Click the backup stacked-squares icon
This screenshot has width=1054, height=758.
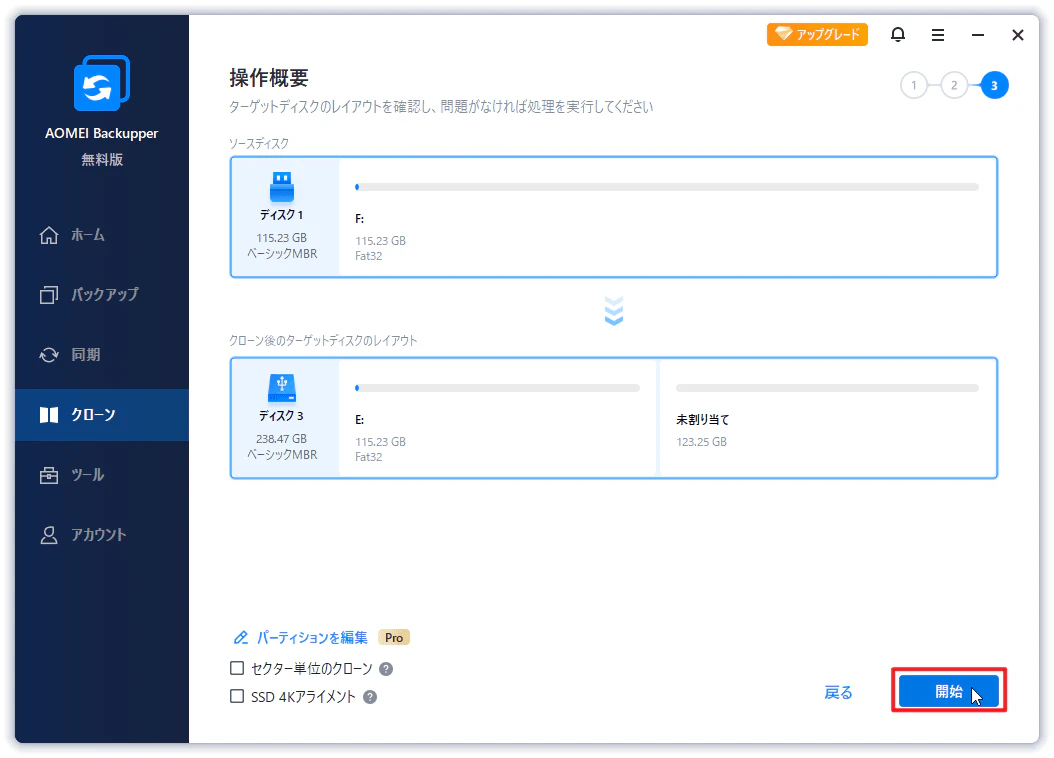(x=48, y=295)
